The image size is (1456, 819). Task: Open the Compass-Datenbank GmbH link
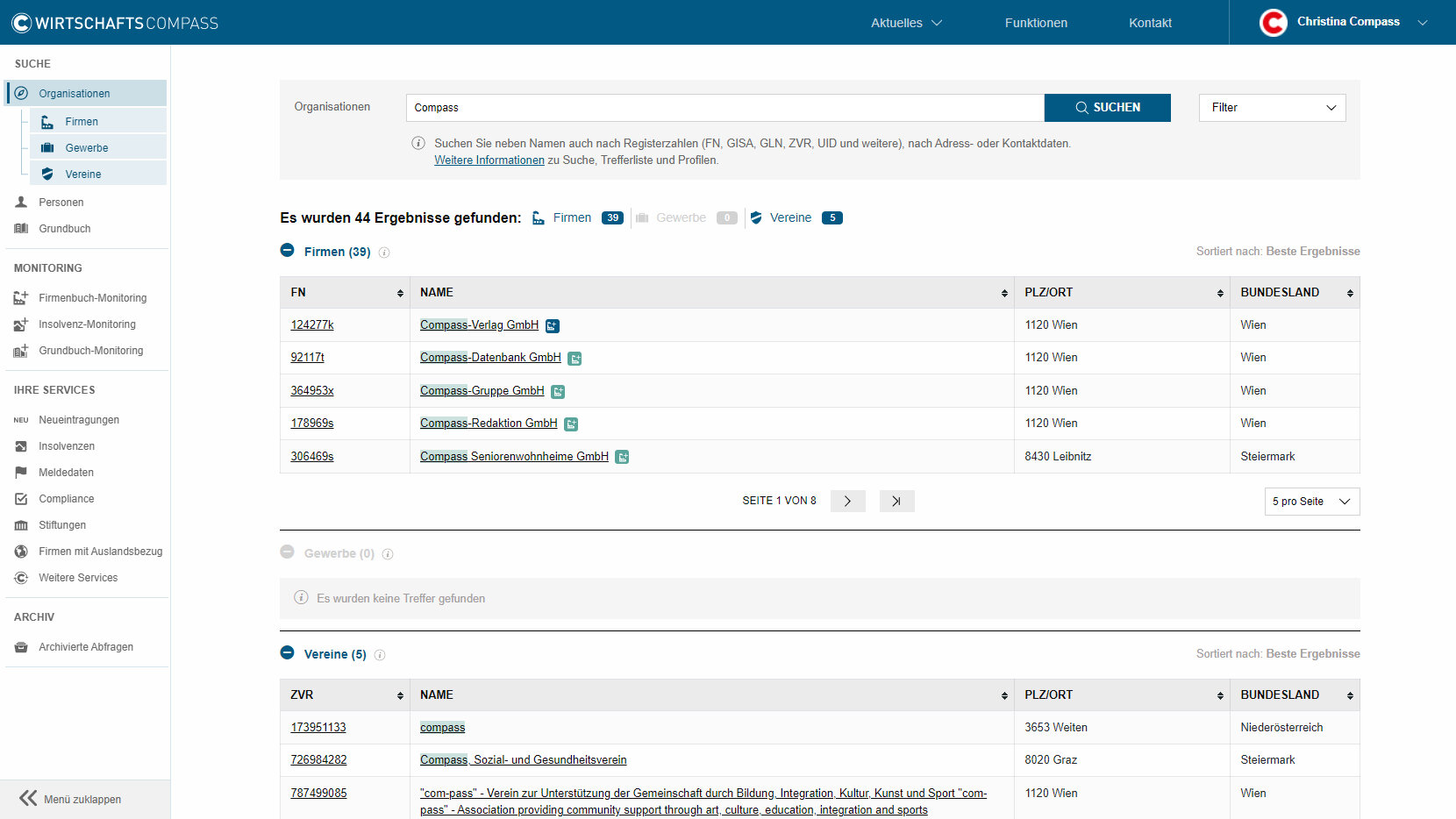490,358
